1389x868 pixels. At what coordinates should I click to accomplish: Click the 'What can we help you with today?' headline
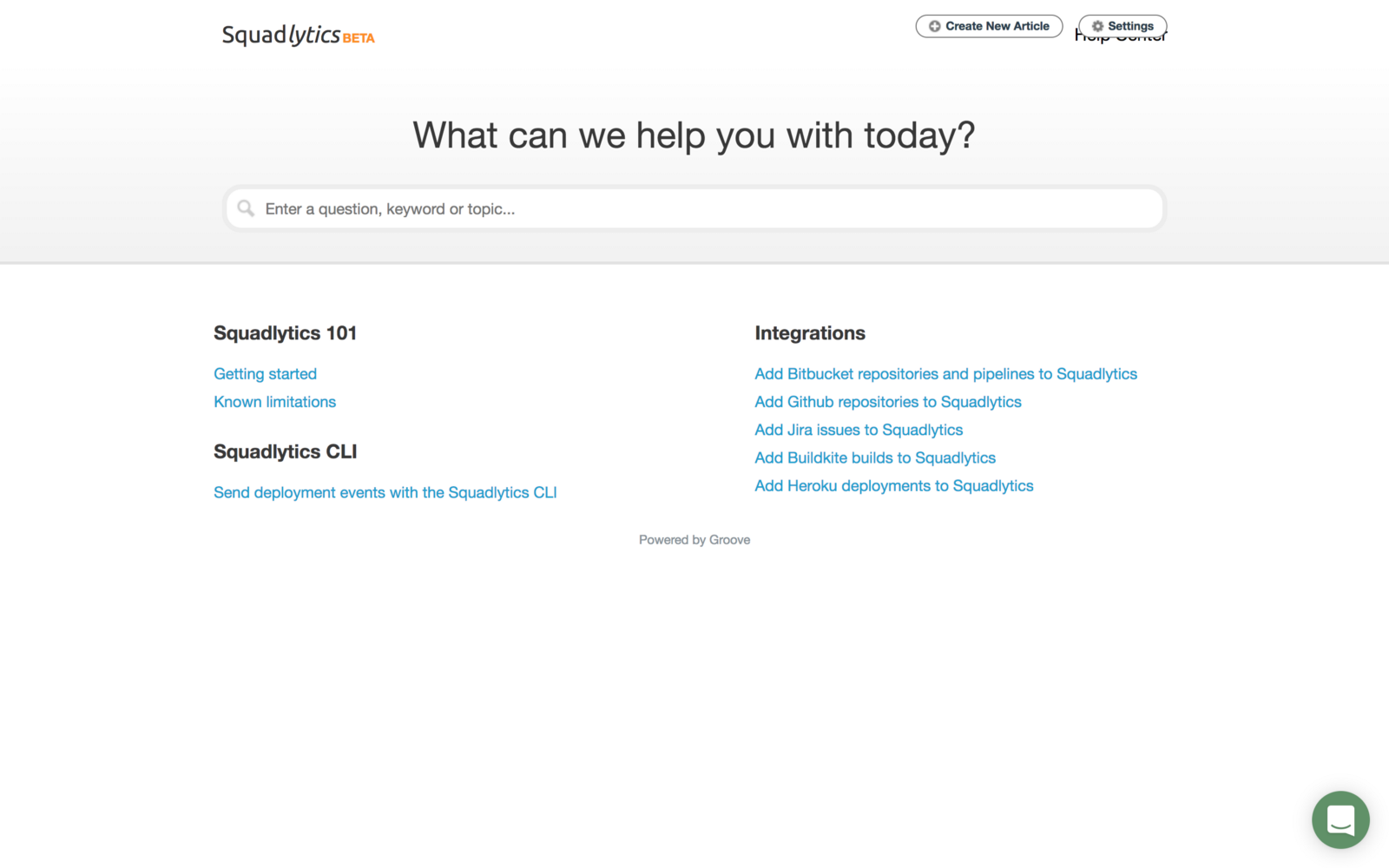click(694, 135)
